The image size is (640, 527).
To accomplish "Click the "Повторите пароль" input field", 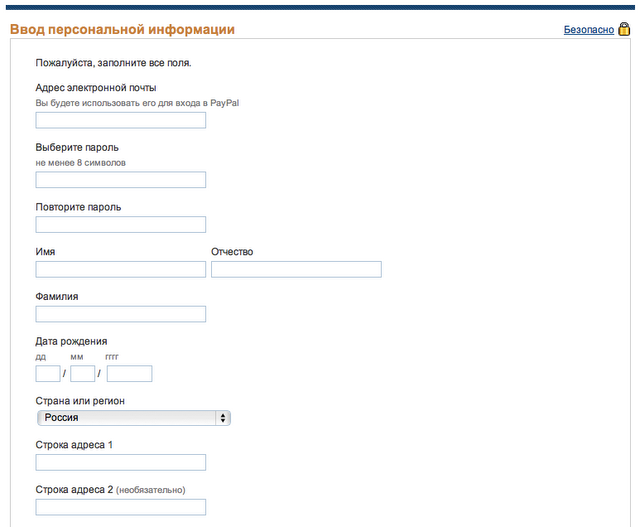I will click(x=121, y=224).
